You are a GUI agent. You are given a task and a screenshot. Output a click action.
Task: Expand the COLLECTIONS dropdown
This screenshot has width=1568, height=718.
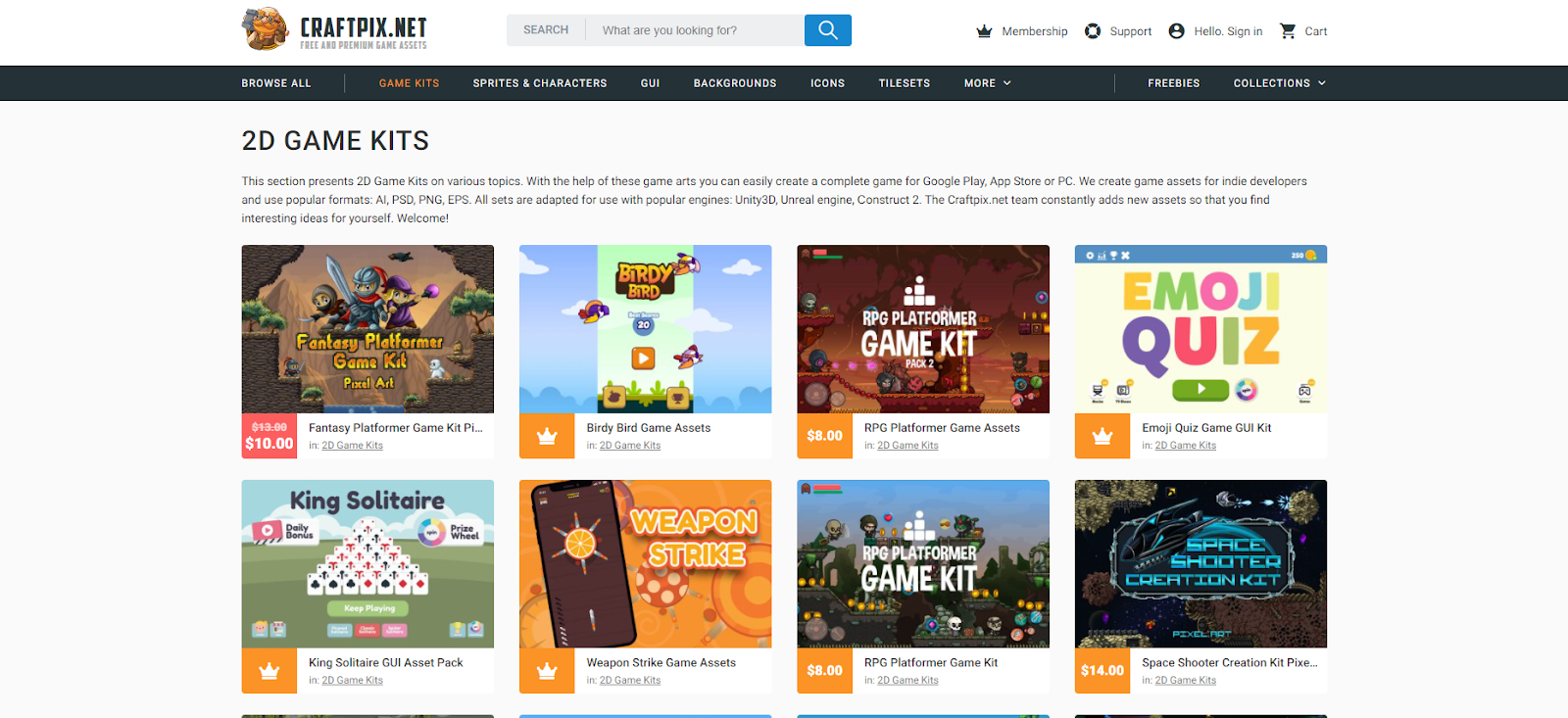coord(1279,83)
